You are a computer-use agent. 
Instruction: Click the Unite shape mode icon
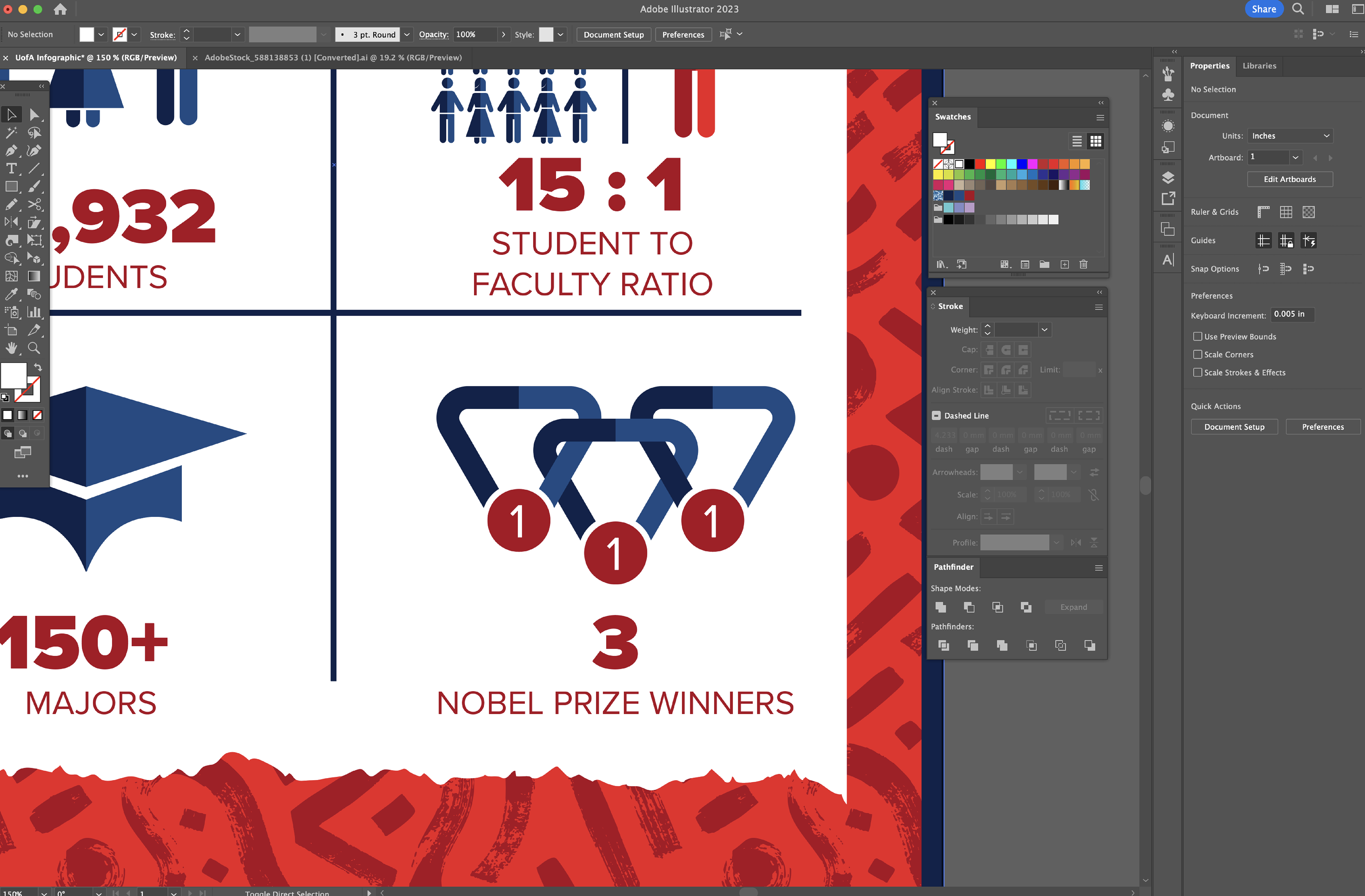click(940, 607)
